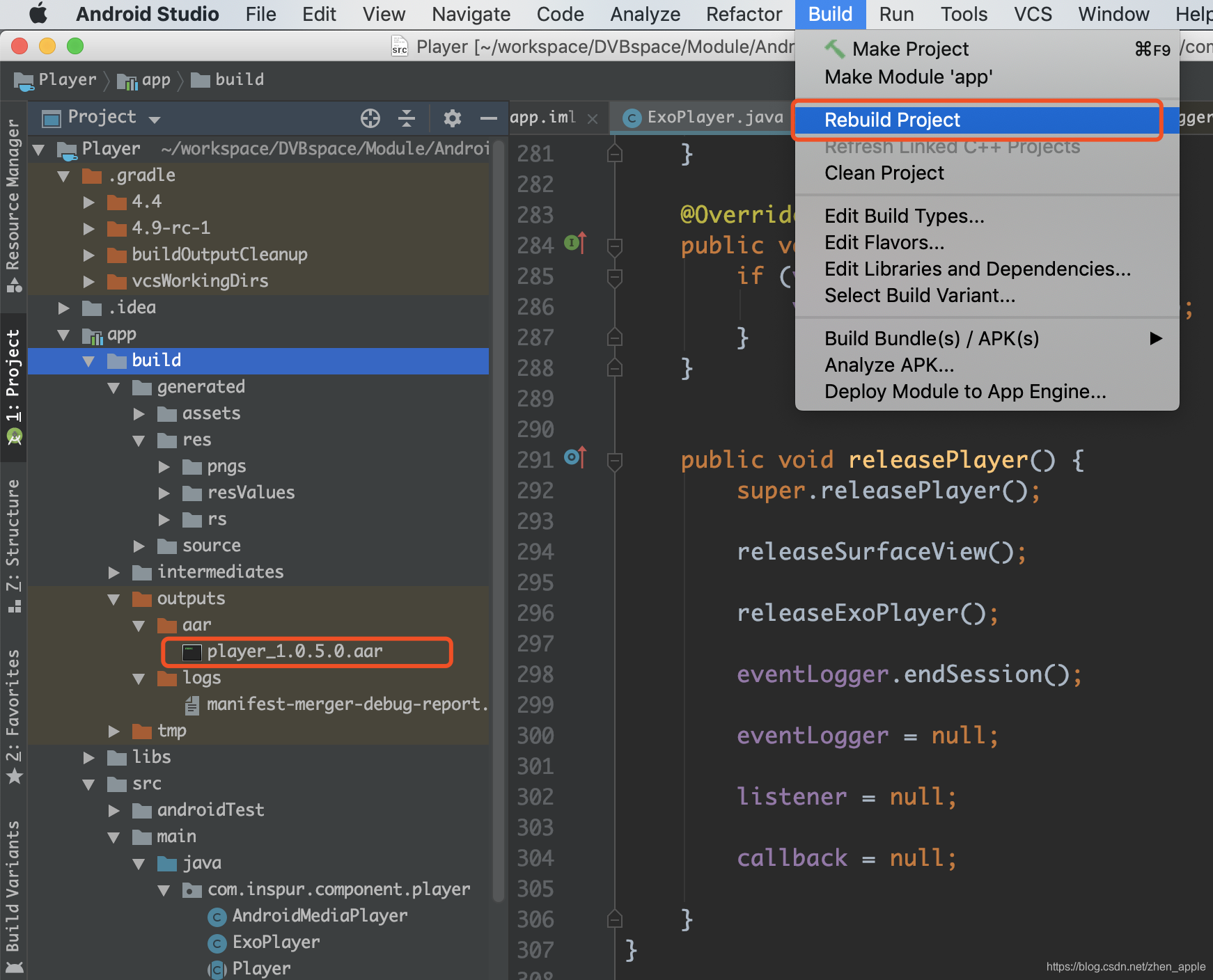Click the override gutter icon on line 291

(x=575, y=457)
